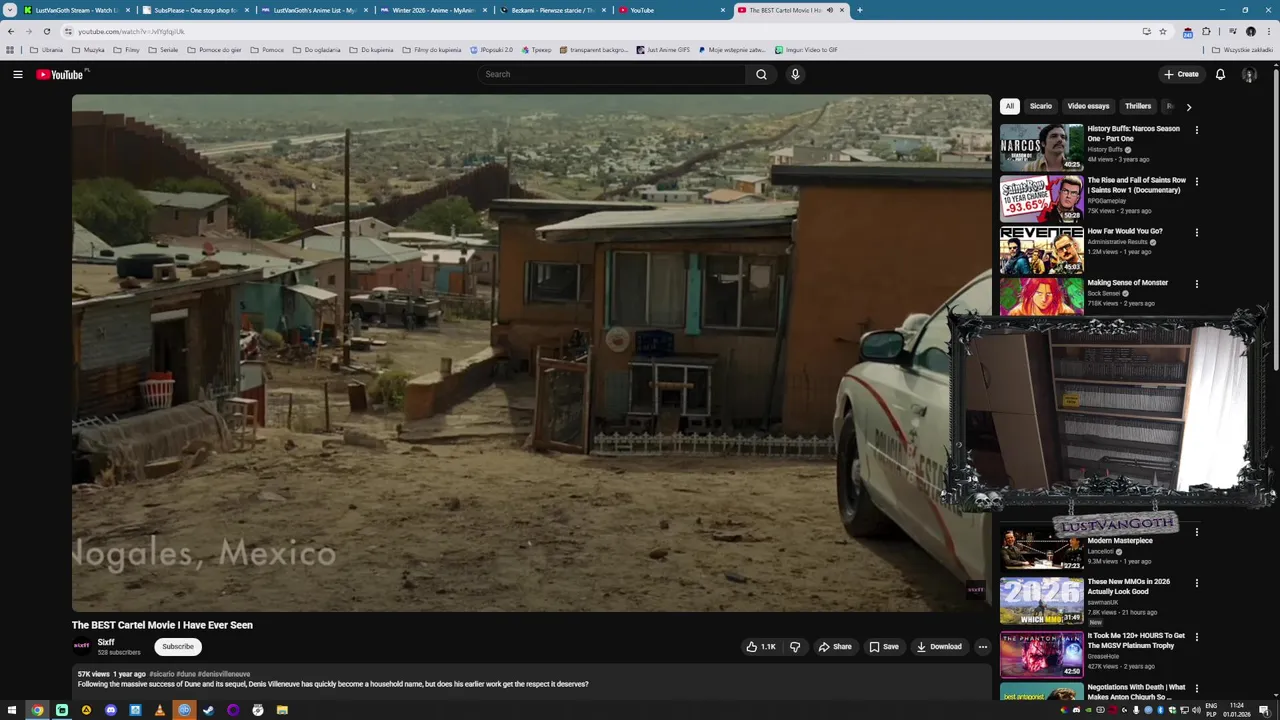Open the These New MMOs 2026 thumbnail
Viewport: 1280px width, 720px height.
click(1042, 600)
